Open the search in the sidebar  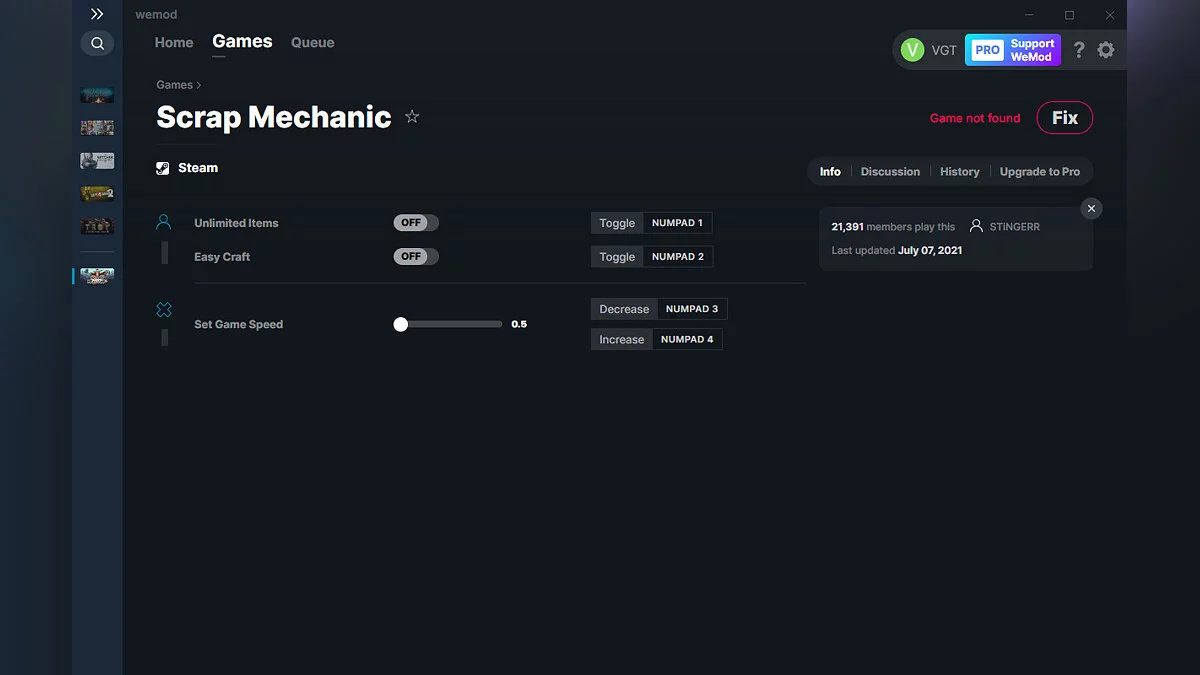point(97,43)
